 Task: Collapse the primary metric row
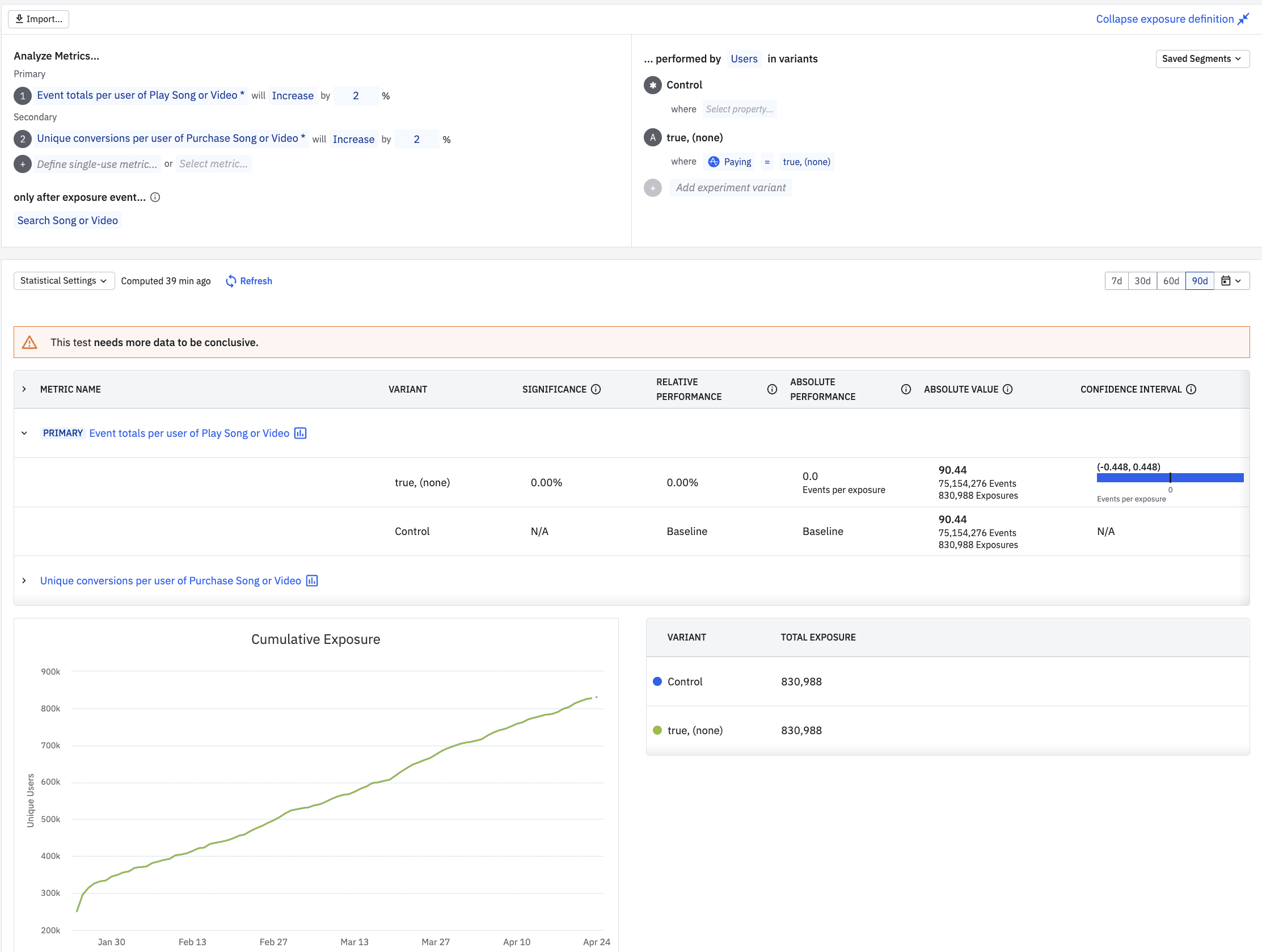pos(24,434)
